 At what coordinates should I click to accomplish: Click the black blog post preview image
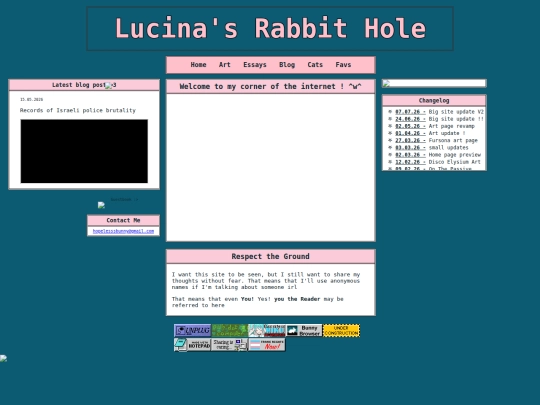click(84, 151)
